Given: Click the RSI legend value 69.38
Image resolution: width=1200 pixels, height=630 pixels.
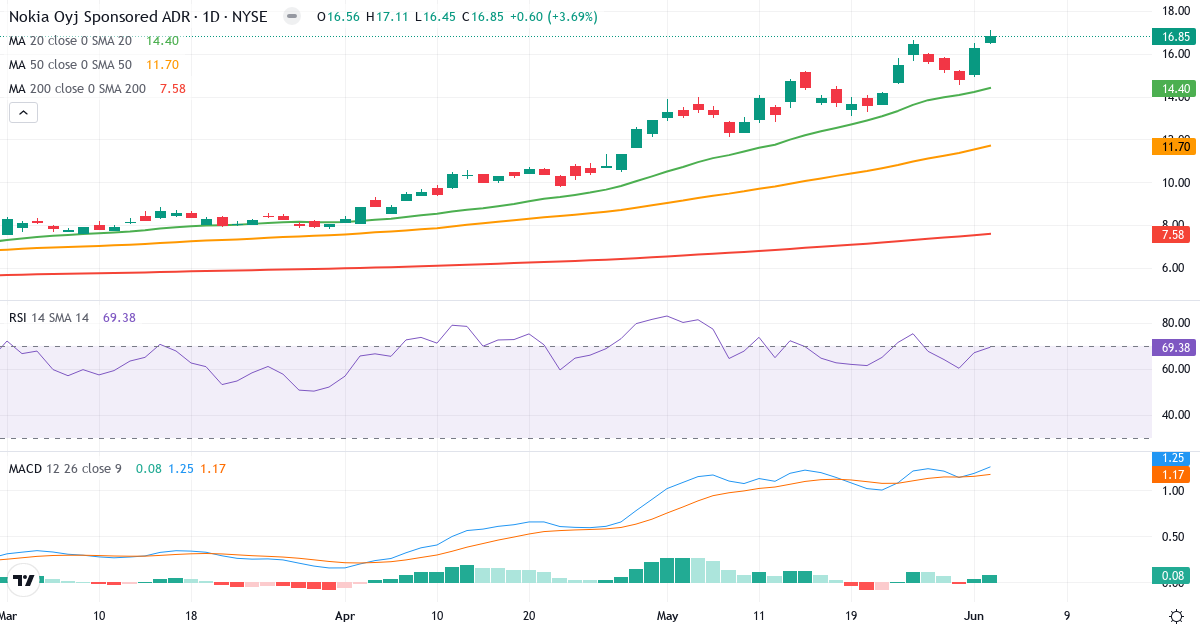Looking at the screenshot, I should tap(119, 318).
